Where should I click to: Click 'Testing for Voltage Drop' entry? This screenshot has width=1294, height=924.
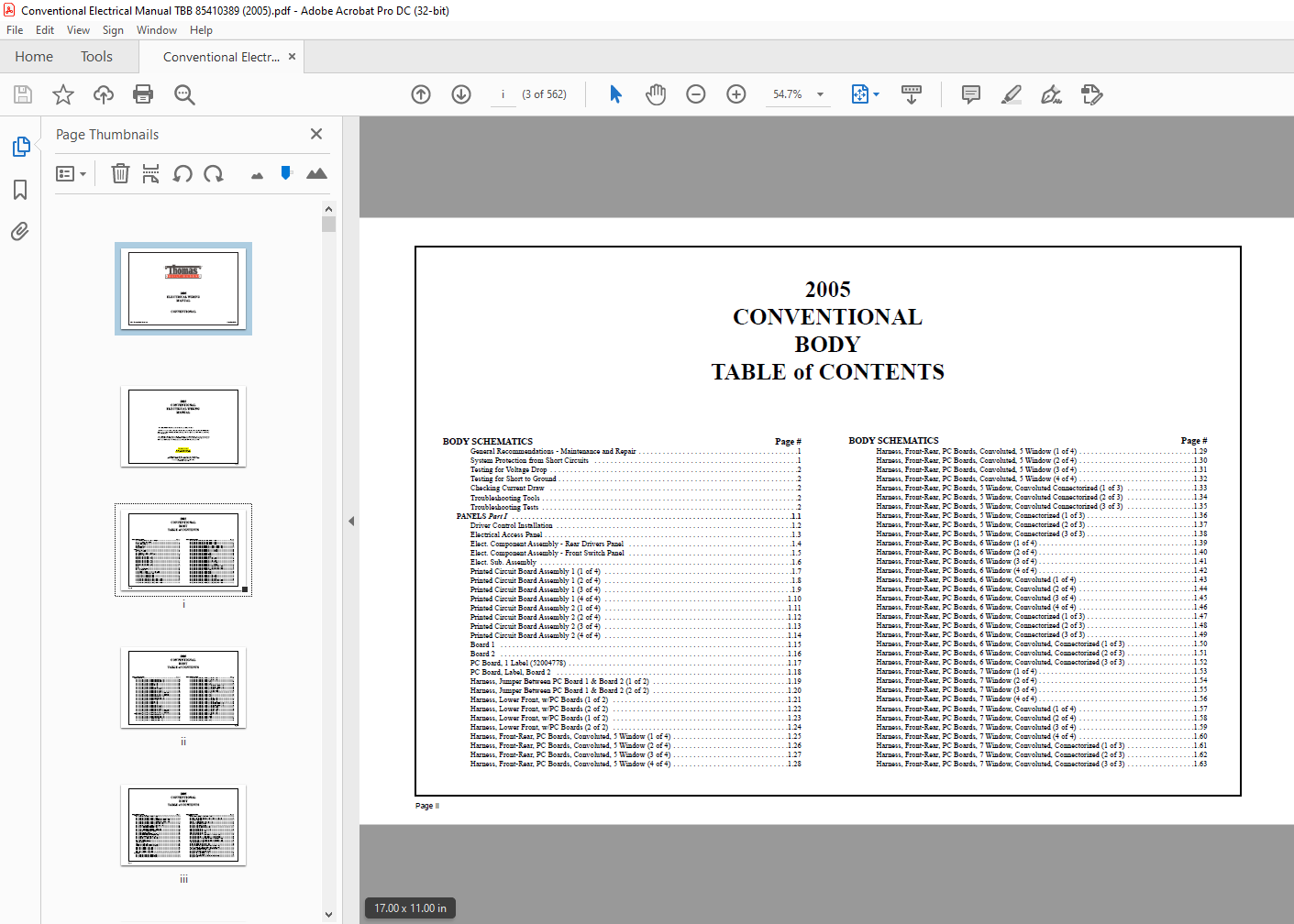pos(509,469)
